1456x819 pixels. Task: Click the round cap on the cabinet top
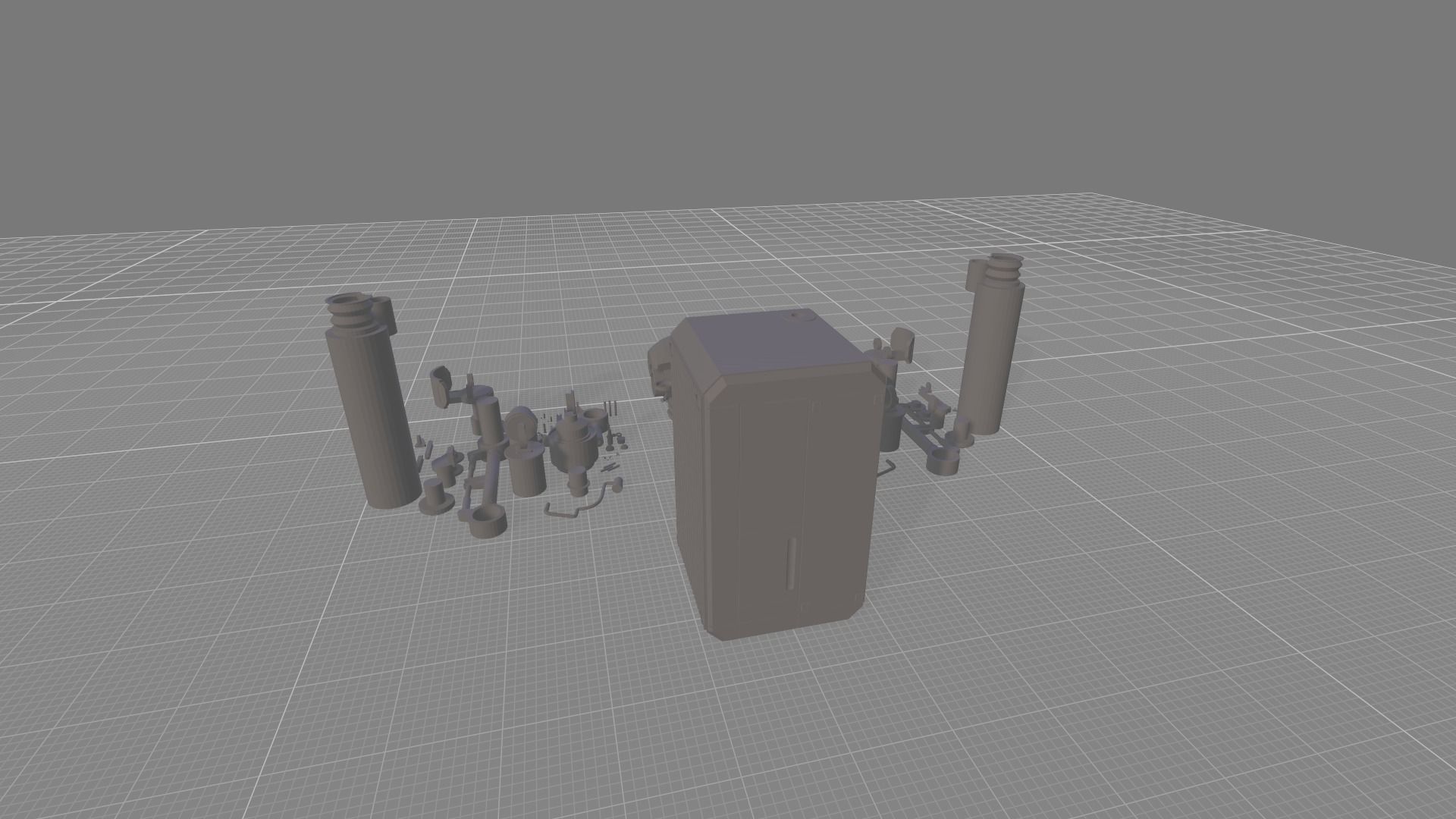799,315
